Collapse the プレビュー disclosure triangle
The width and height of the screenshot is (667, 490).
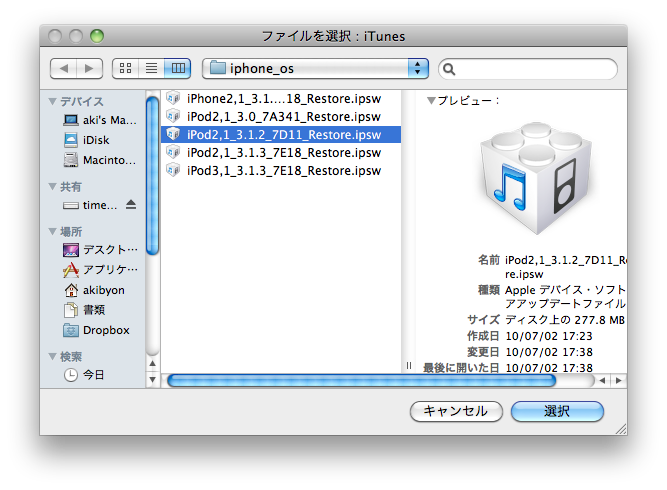click(431, 101)
